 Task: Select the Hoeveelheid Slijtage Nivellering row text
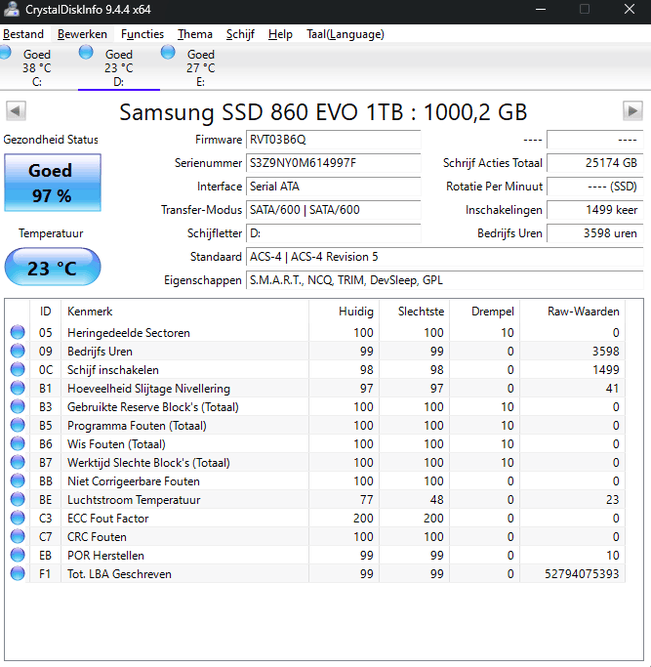click(x=148, y=388)
